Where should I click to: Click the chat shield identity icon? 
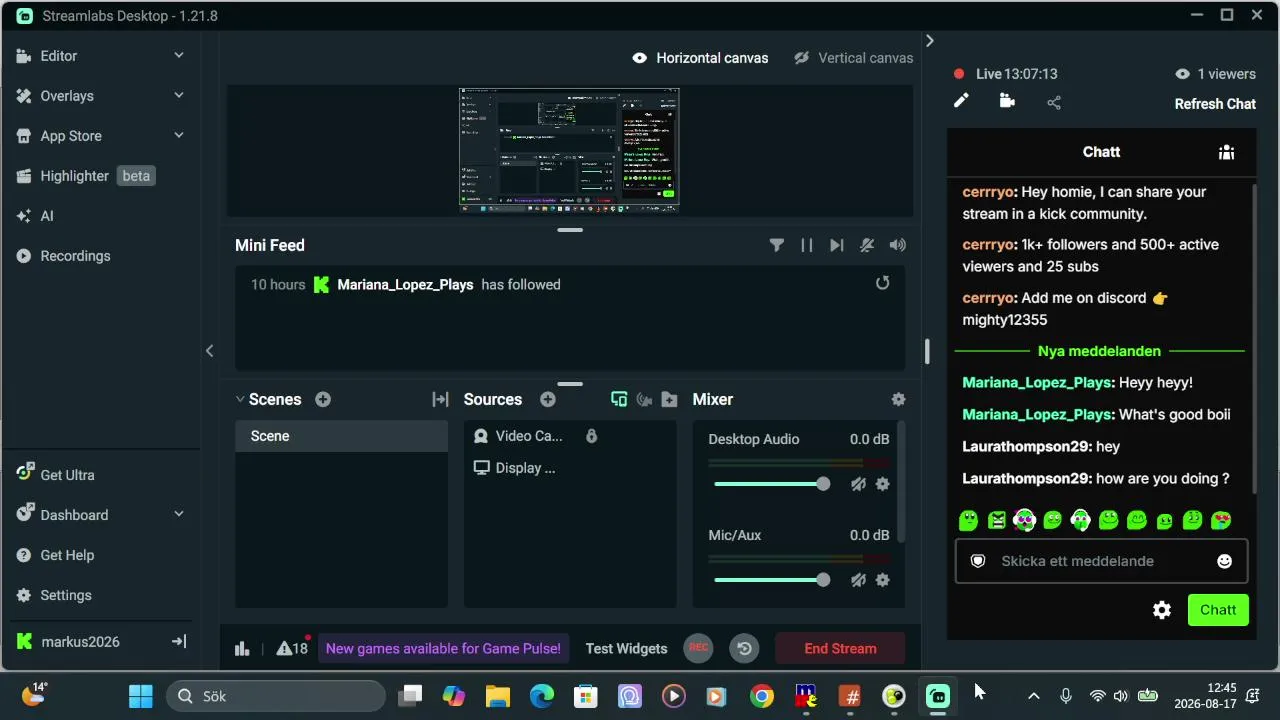978,561
